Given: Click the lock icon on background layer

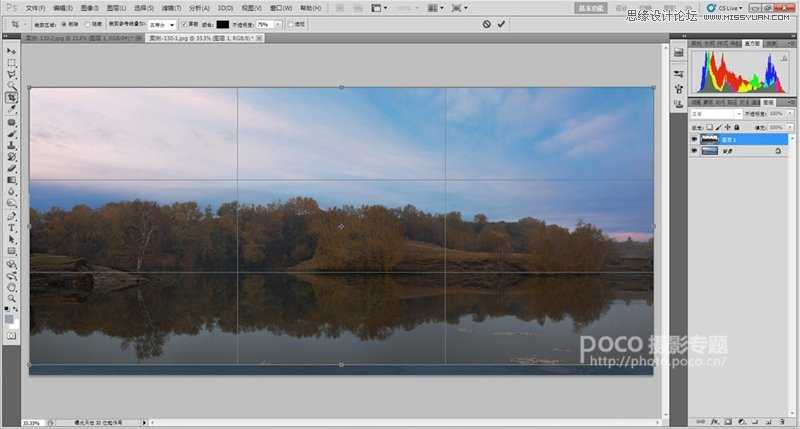Looking at the screenshot, I should (778, 151).
